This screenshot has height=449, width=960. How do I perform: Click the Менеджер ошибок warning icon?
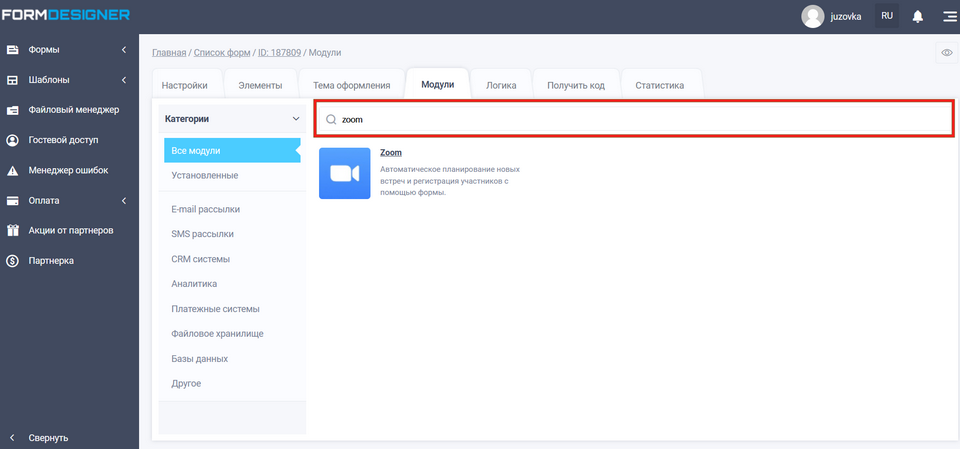coord(12,171)
